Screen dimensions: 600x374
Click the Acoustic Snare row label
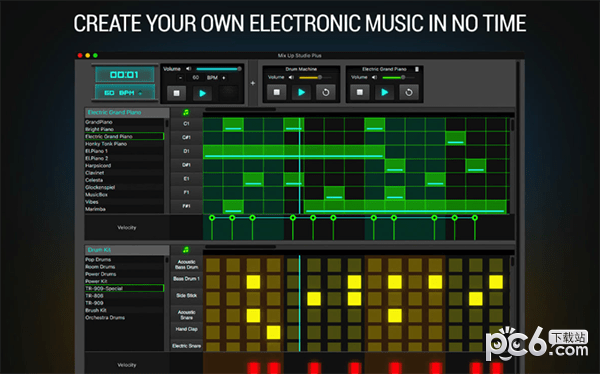(x=186, y=315)
